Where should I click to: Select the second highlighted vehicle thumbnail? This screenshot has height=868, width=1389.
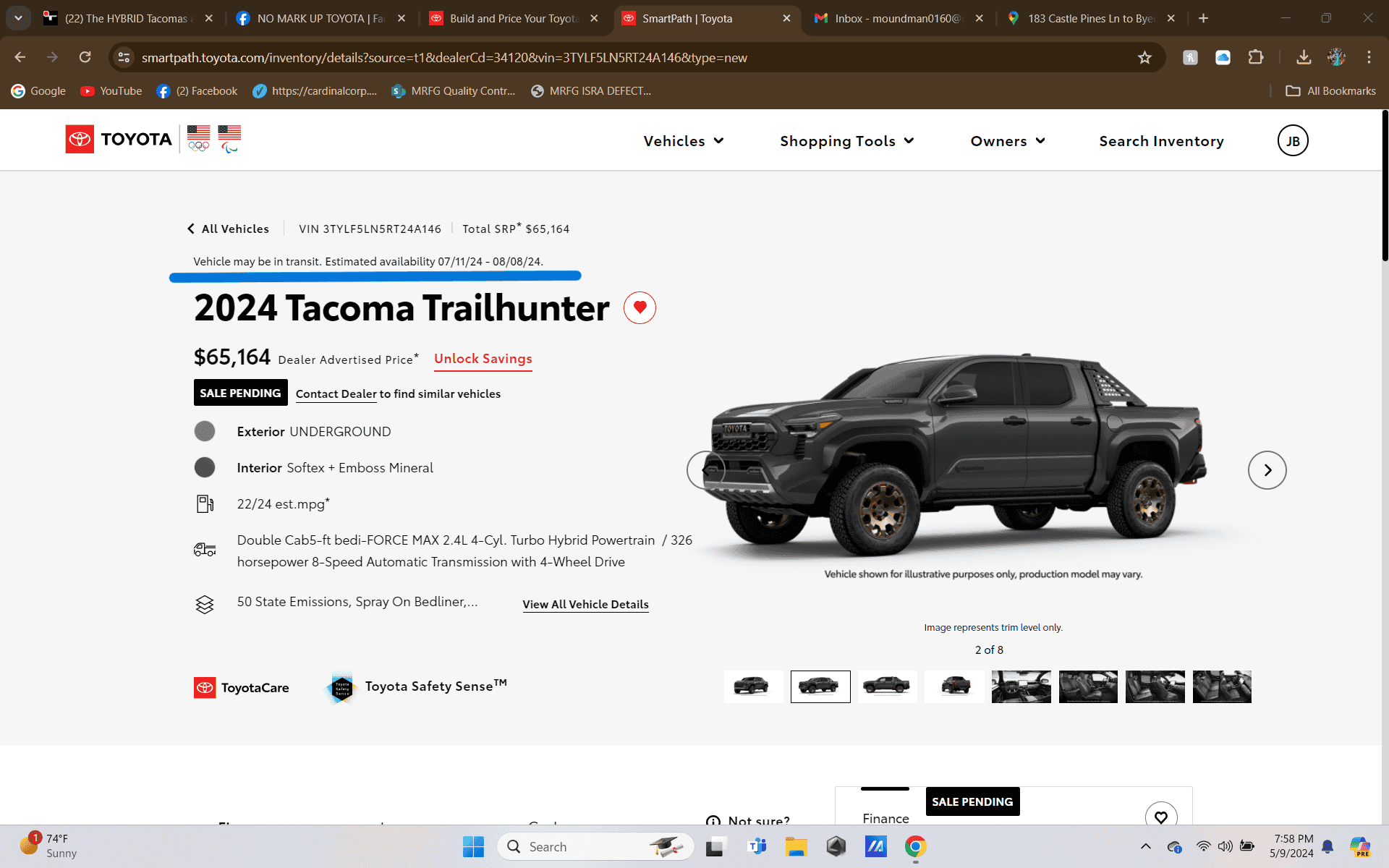(820, 686)
